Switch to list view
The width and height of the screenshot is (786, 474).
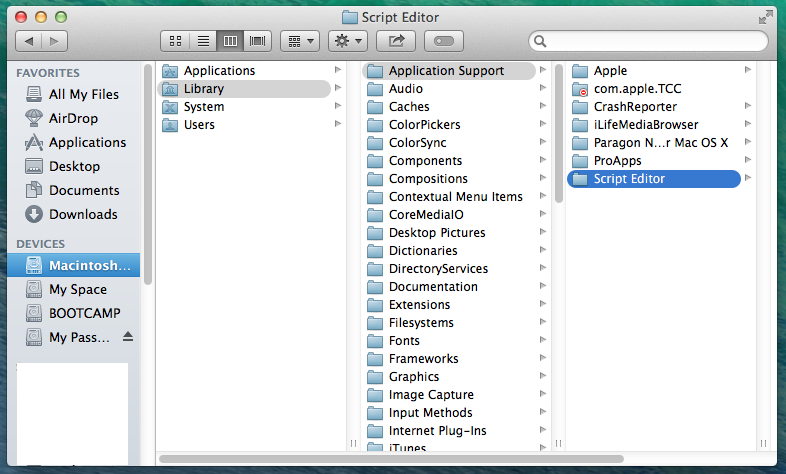pos(203,41)
